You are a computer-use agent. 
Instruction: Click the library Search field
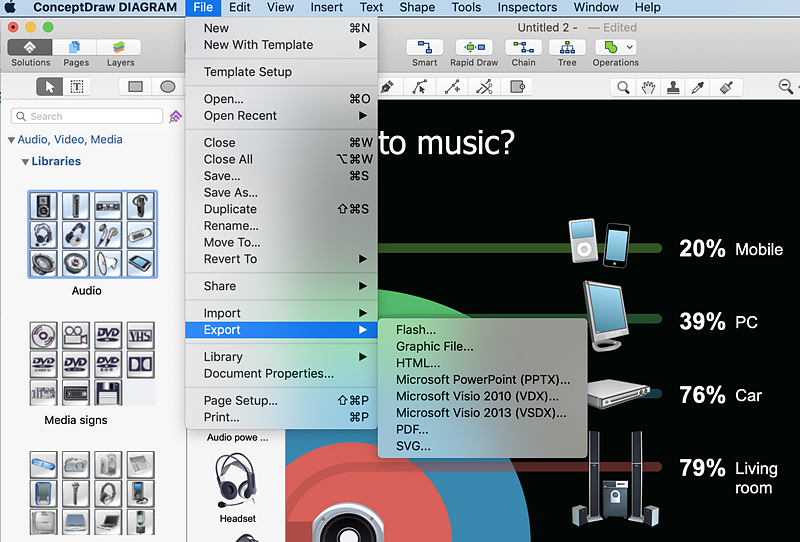coord(87,116)
